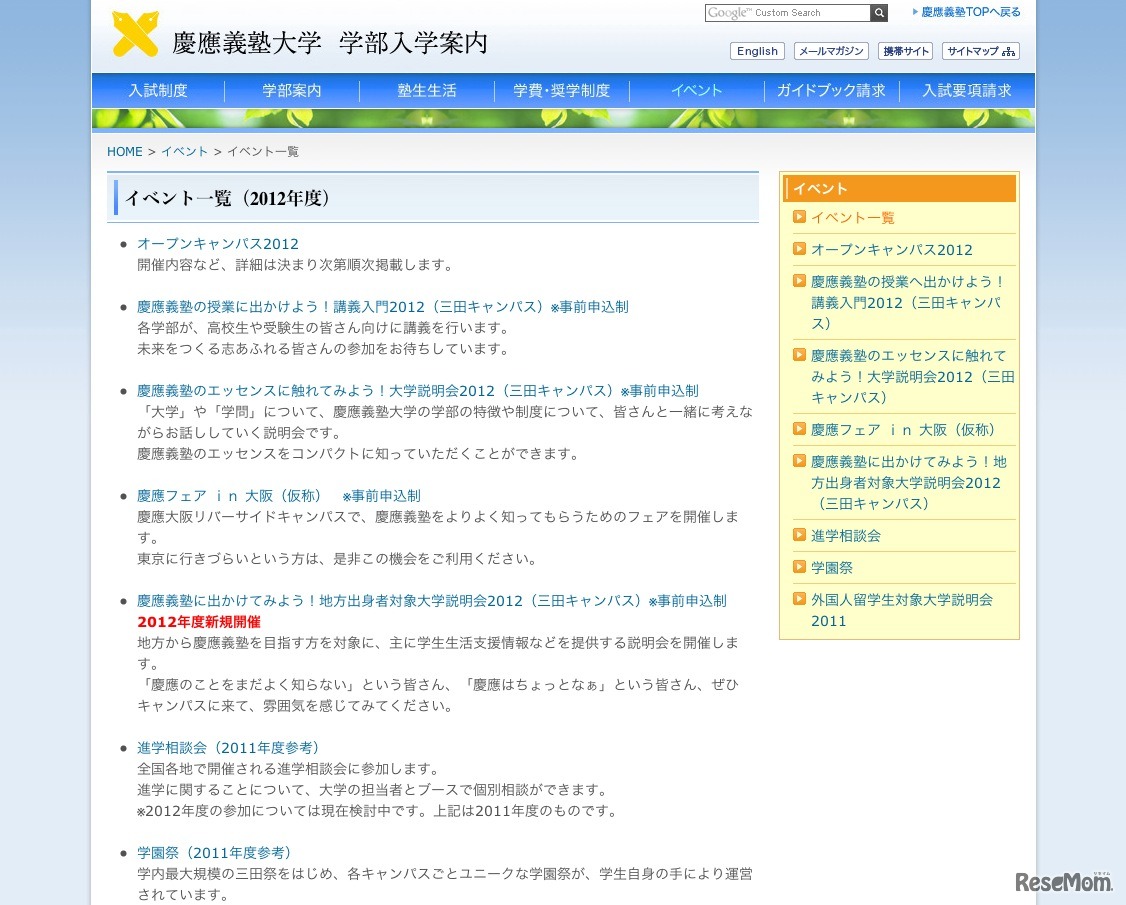Open 進学相談会(2011年度参考) link
Image resolution: width=1126 pixels, height=905 pixels.
228,748
